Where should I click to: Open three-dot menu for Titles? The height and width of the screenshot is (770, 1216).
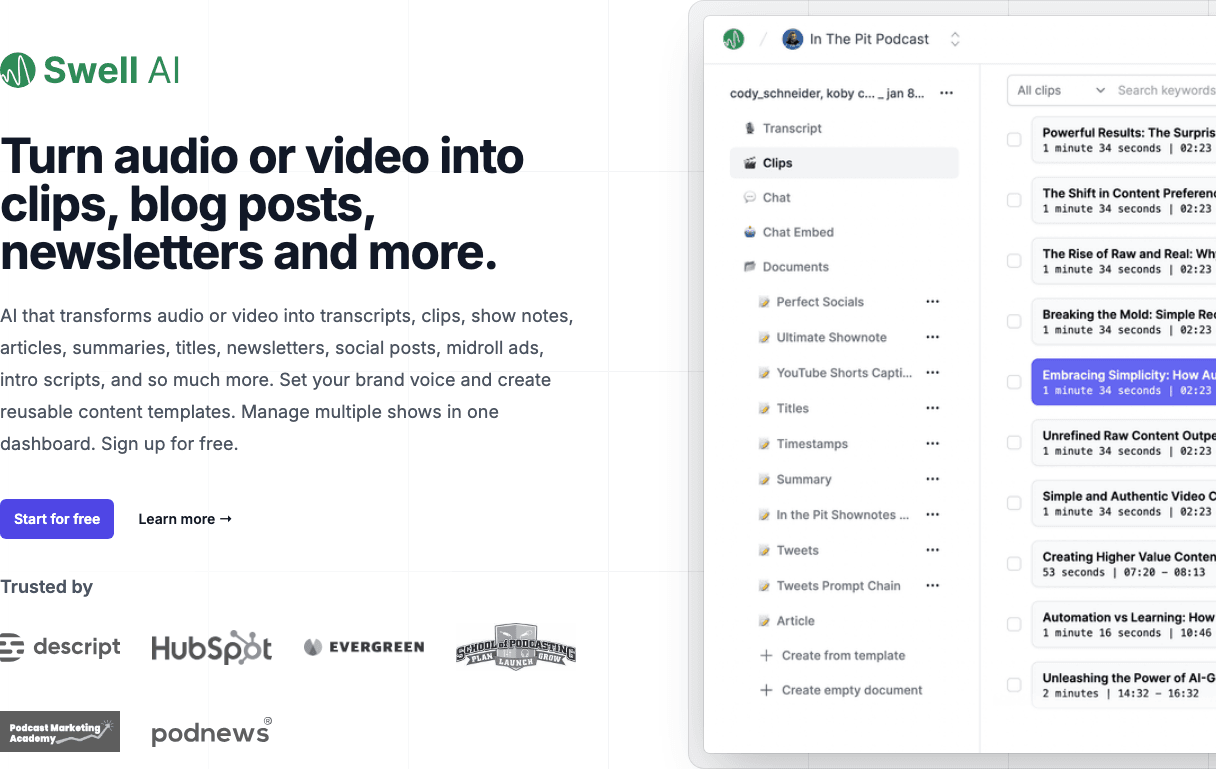[x=932, y=408]
